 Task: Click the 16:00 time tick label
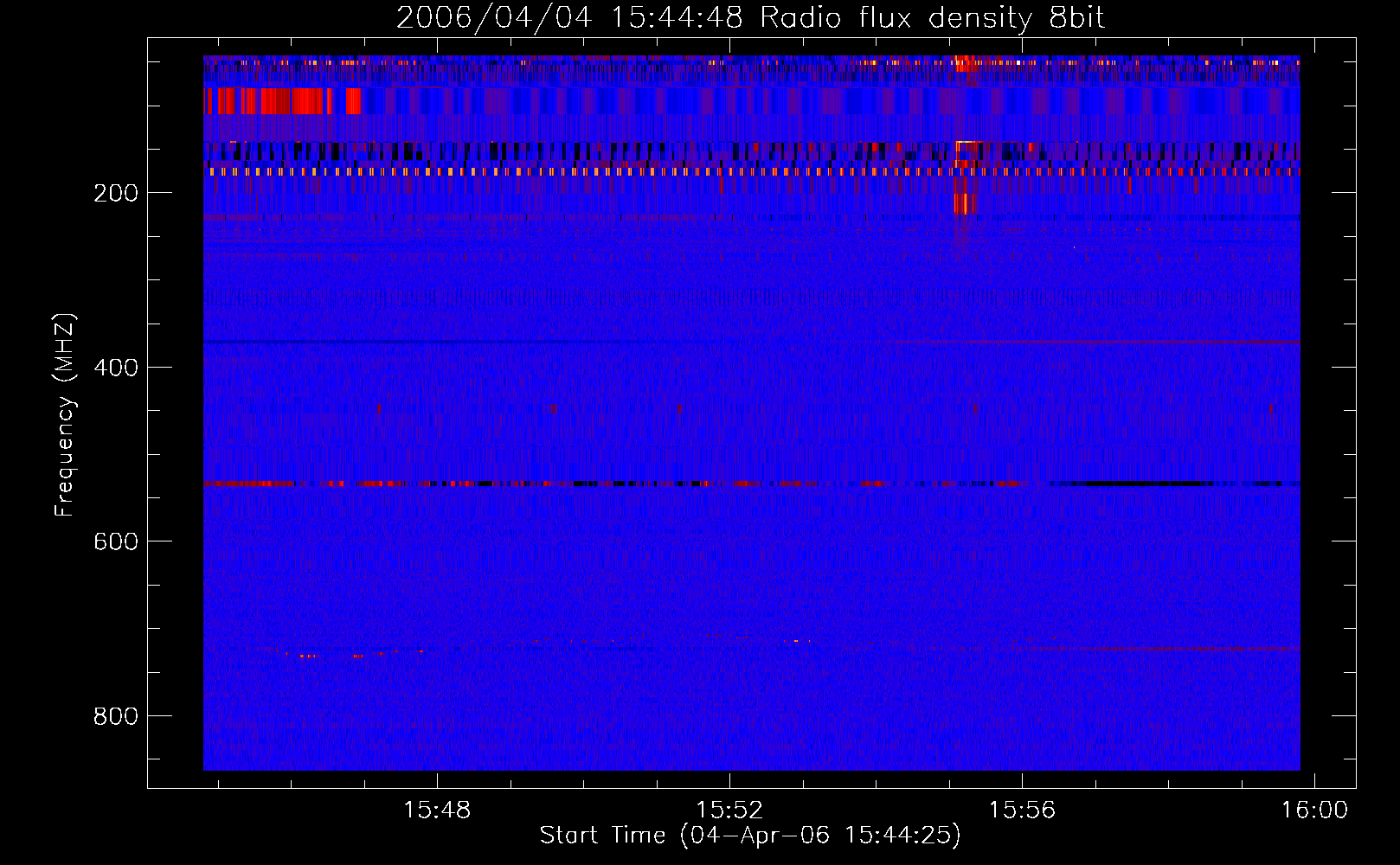1314,811
